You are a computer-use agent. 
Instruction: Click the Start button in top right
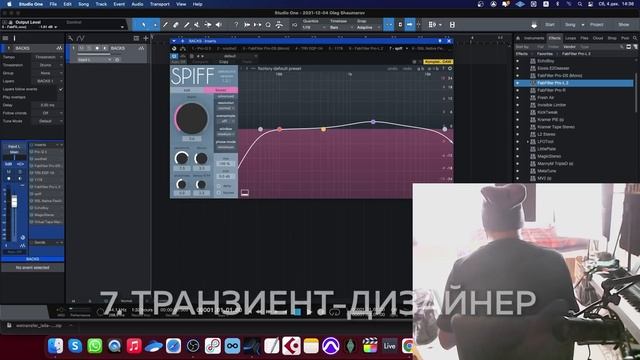(x=550, y=25)
